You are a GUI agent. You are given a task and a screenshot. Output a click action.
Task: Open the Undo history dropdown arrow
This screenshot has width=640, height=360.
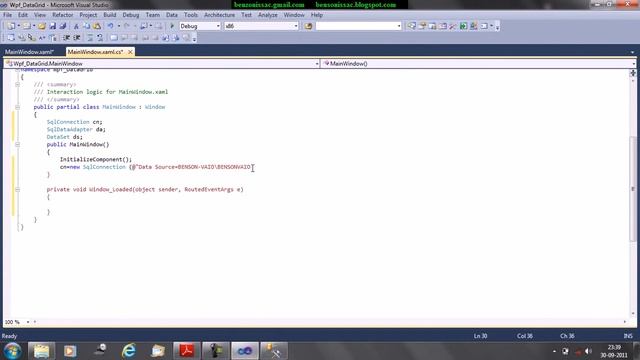(119, 26)
